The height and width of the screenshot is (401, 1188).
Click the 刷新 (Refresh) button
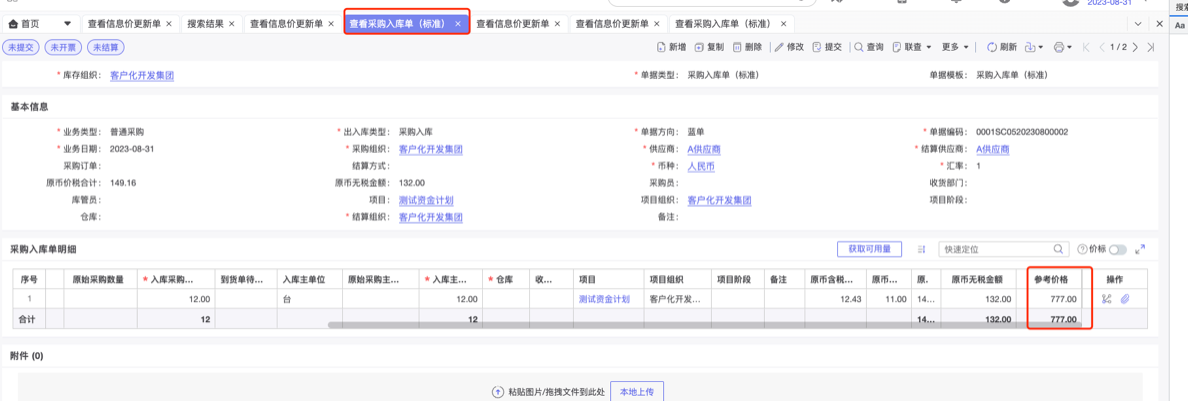[1001, 47]
